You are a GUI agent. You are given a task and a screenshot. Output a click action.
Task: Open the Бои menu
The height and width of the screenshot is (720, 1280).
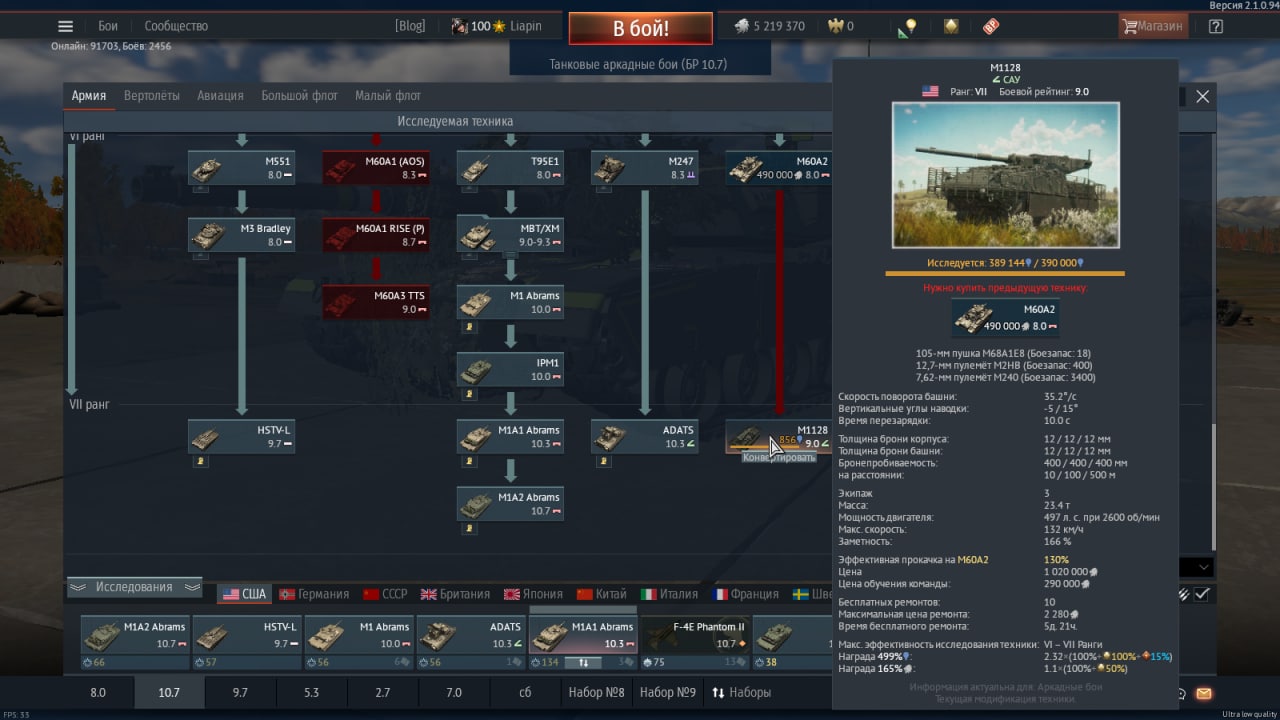pyautogui.click(x=108, y=26)
